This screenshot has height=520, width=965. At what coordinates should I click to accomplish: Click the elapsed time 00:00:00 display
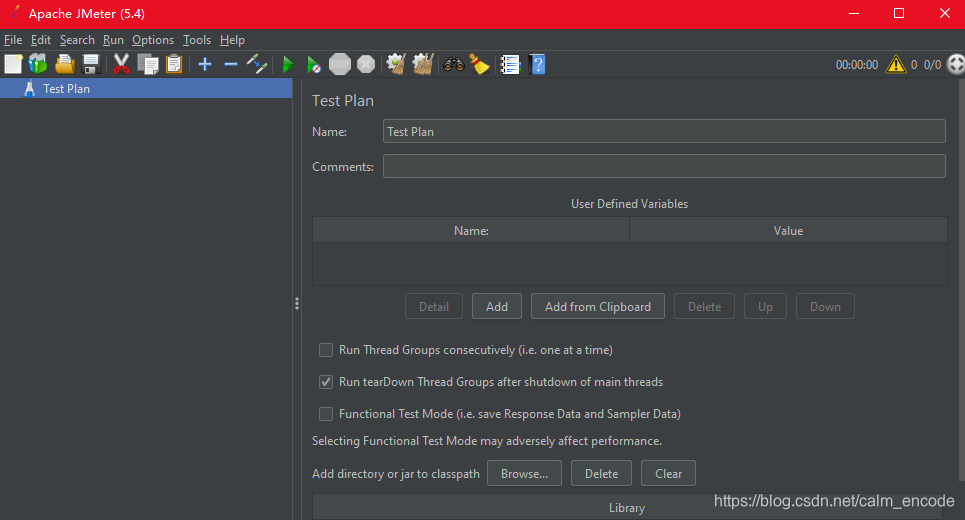[857, 65]
